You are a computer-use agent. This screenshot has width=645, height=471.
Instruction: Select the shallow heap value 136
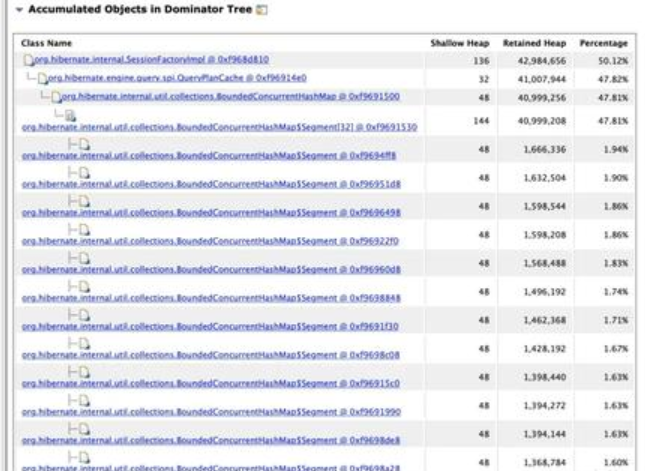[481, 61]
